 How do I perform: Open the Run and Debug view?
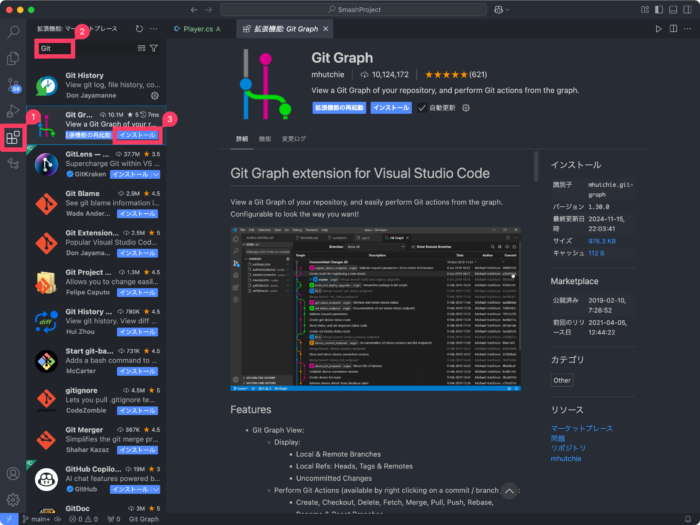click(13, 110)
